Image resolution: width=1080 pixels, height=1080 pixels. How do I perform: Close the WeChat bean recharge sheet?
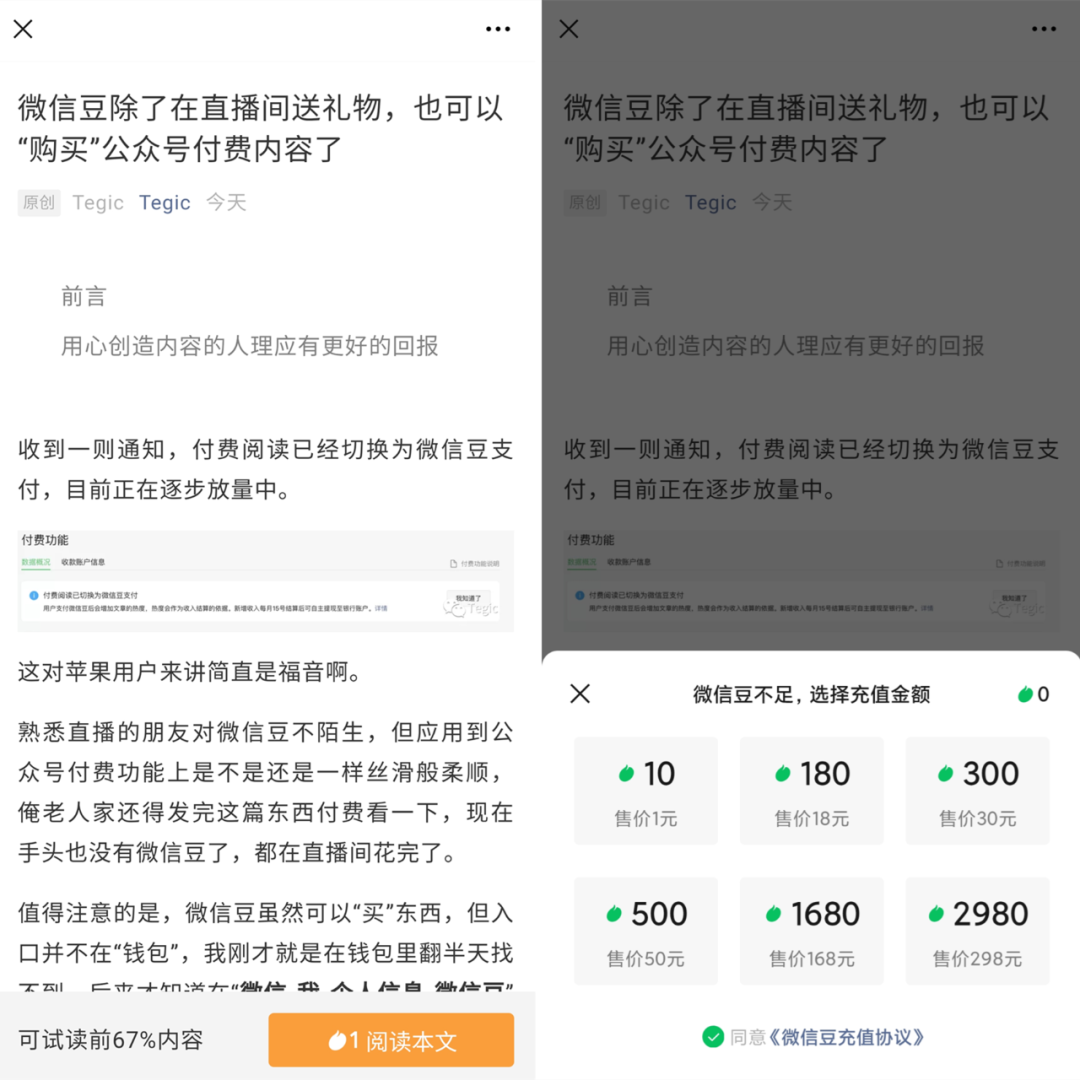point(580,694)
